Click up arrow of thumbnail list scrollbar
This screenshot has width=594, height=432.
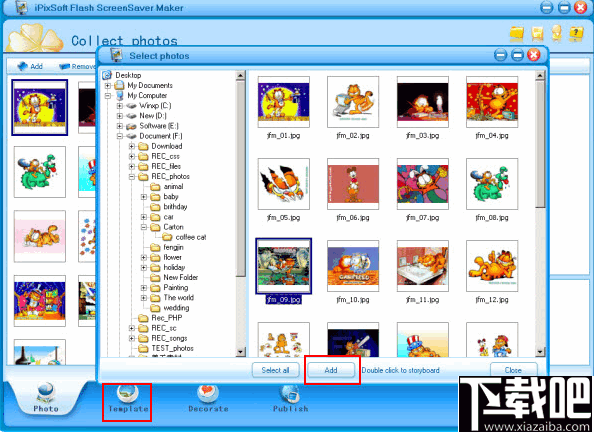(x=540, y=75)
